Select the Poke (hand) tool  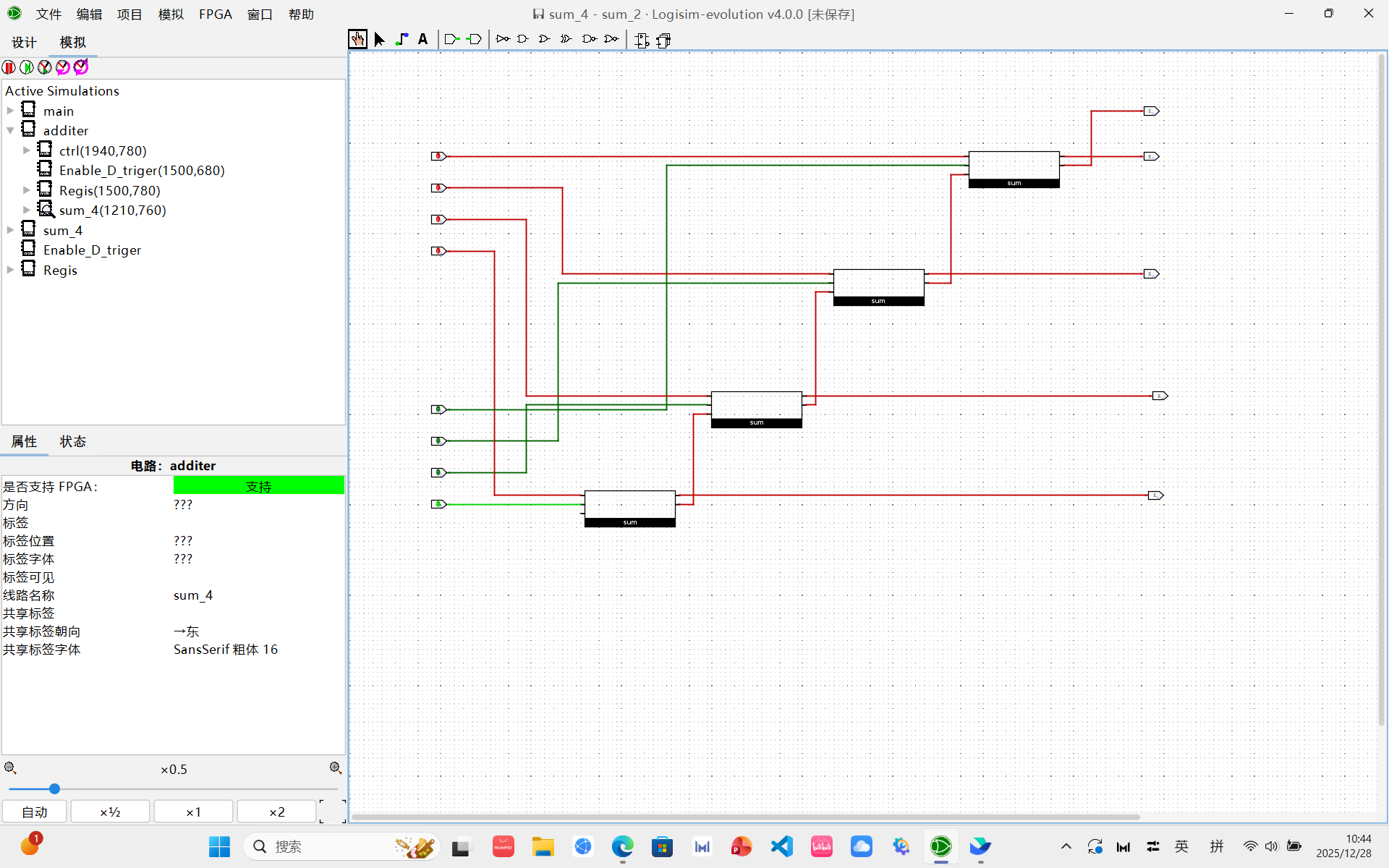click(357, 39)
